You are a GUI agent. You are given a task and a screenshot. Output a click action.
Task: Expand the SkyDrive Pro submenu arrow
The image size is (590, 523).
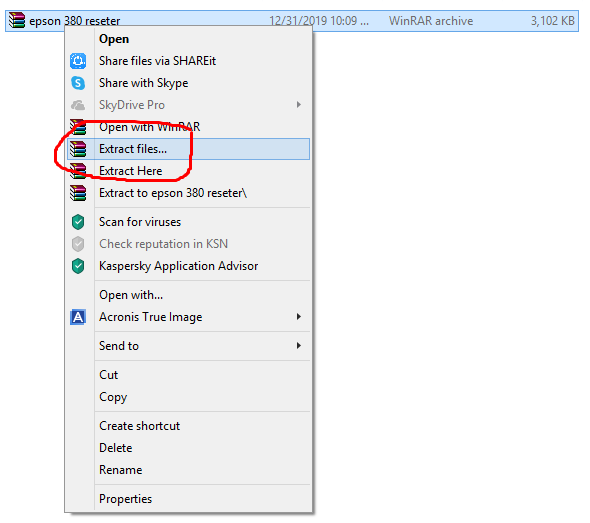(x=299, y=105)
